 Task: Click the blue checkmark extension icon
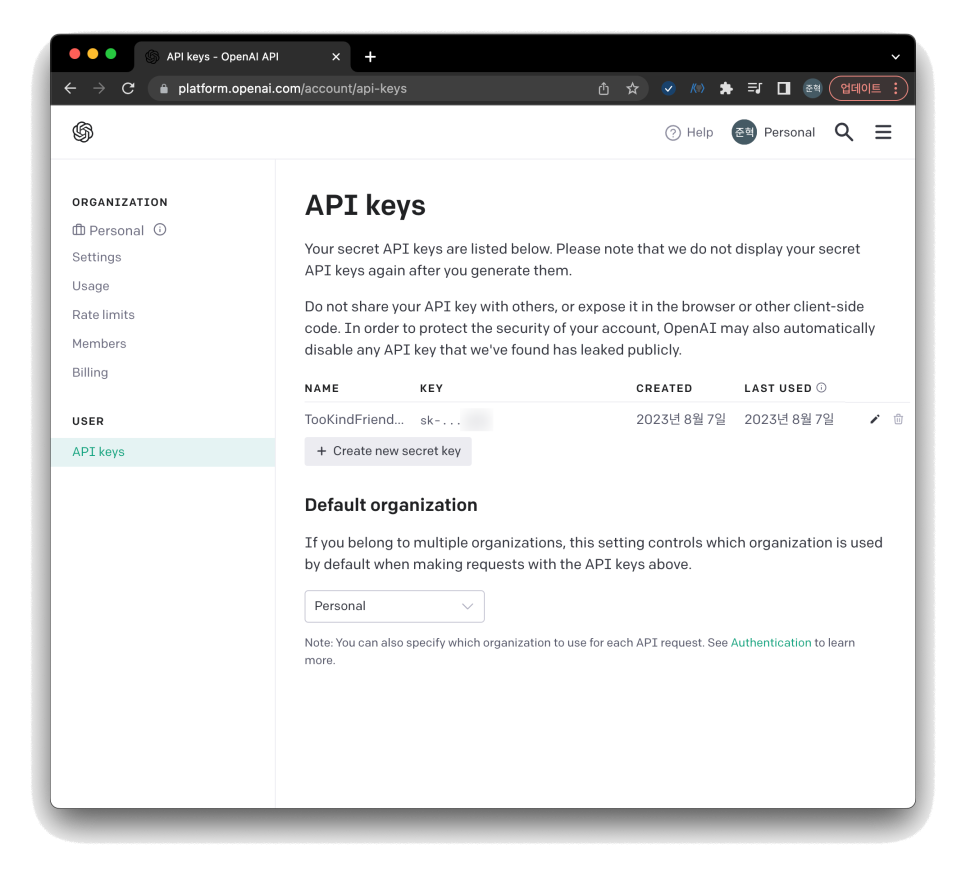click(668, 89)
